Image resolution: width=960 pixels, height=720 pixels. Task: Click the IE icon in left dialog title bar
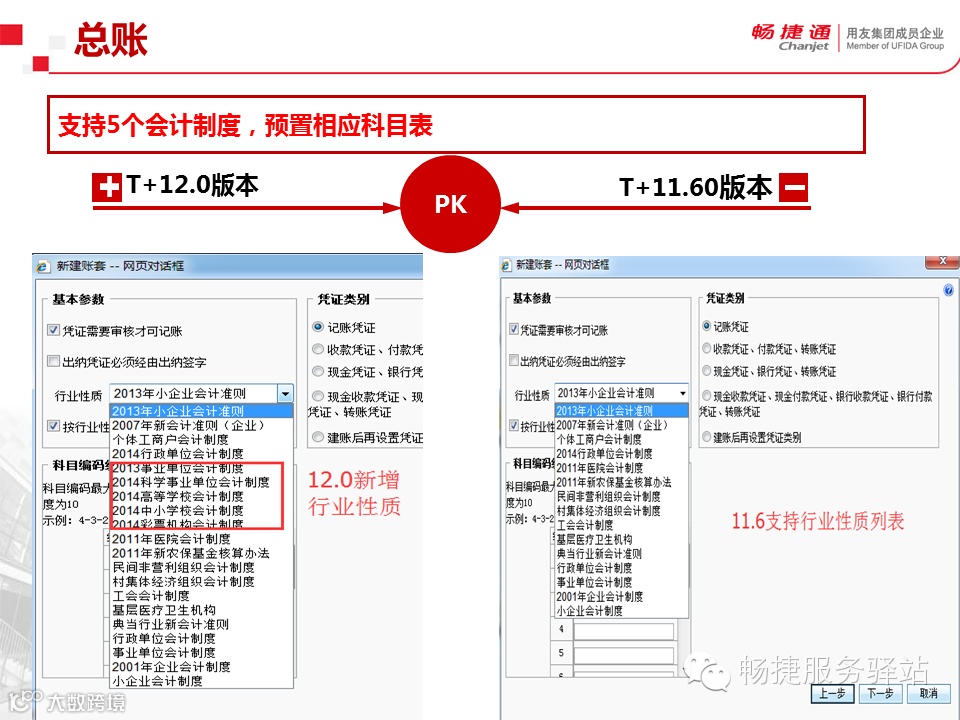coord(42,266)
